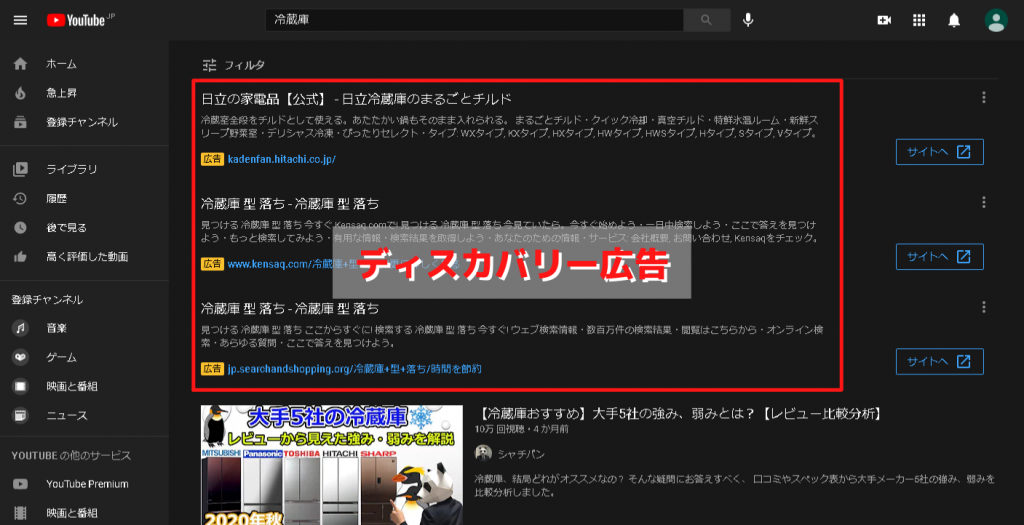Click the シャチパン channel avatar
Screen dimensions: 1024x525
(483, 453)
